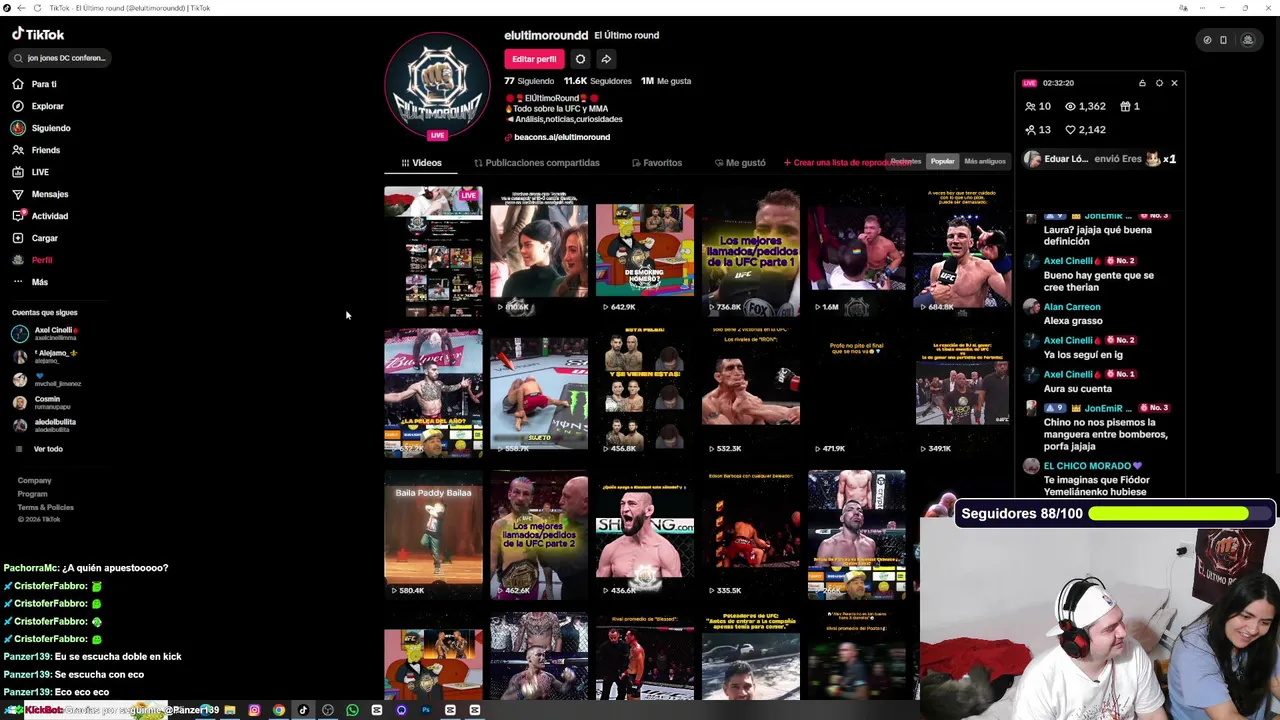Sort videos by Más antiguos
Screen dimensions: 1280x720
985,161
